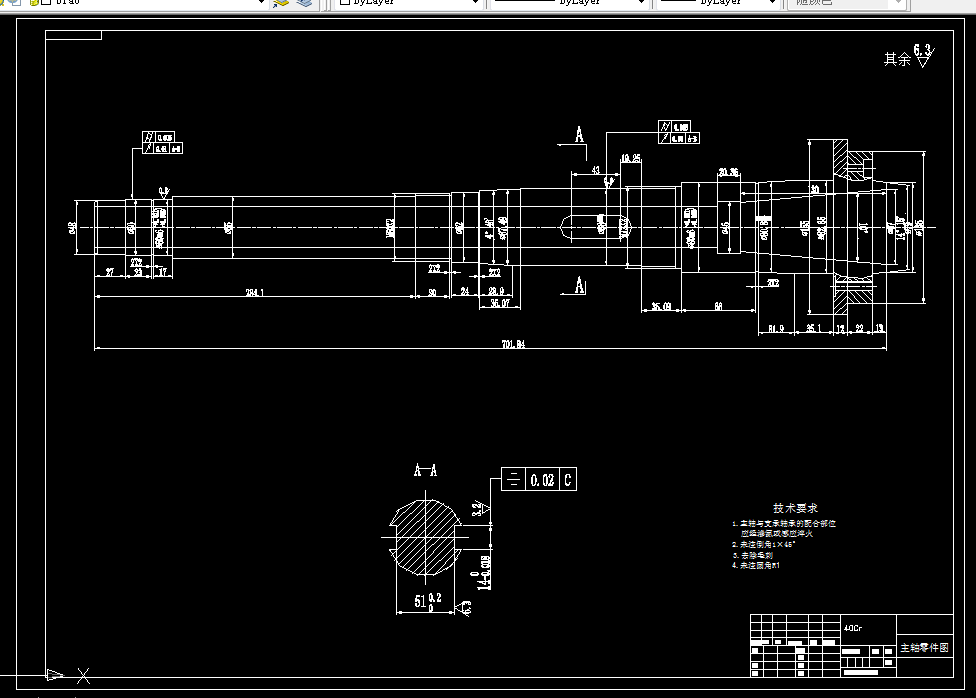This screenshot has height=698, width=976.
Task: Select the A—A section view label
Action: click(x=425, y=470)
